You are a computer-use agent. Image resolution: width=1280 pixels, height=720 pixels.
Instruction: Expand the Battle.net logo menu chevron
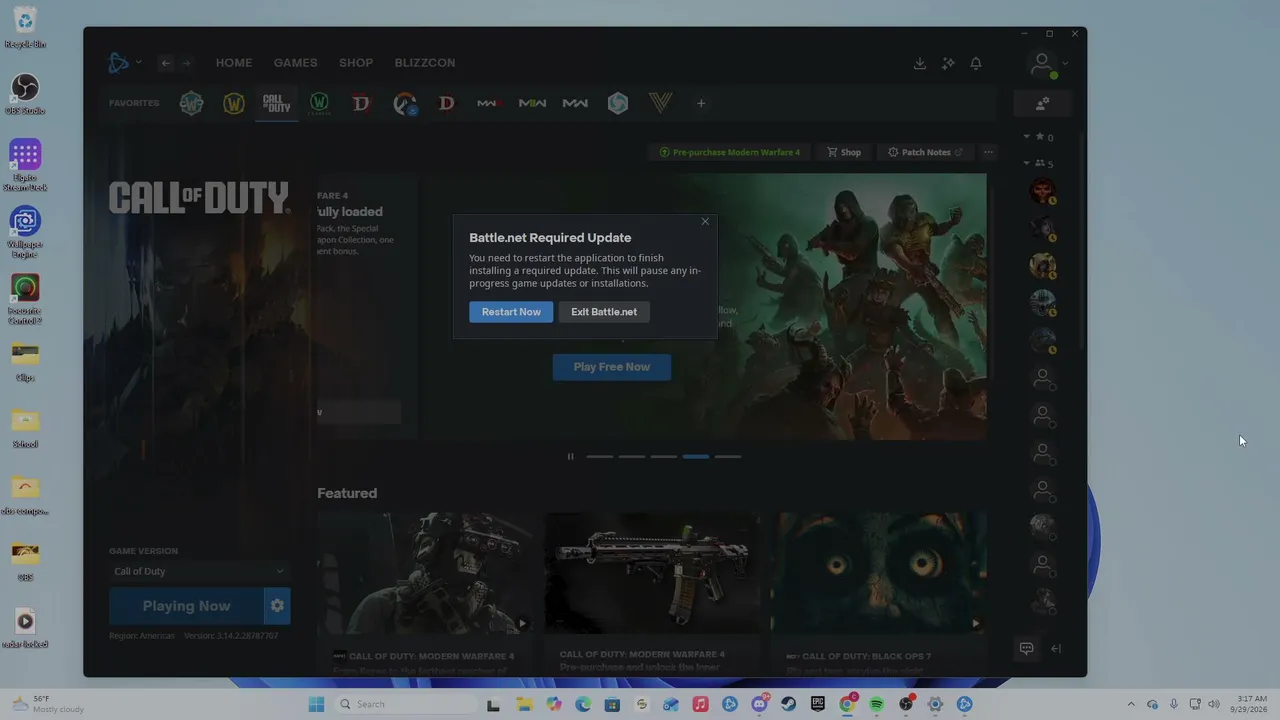pyautogui.click(x=138, y=63)
